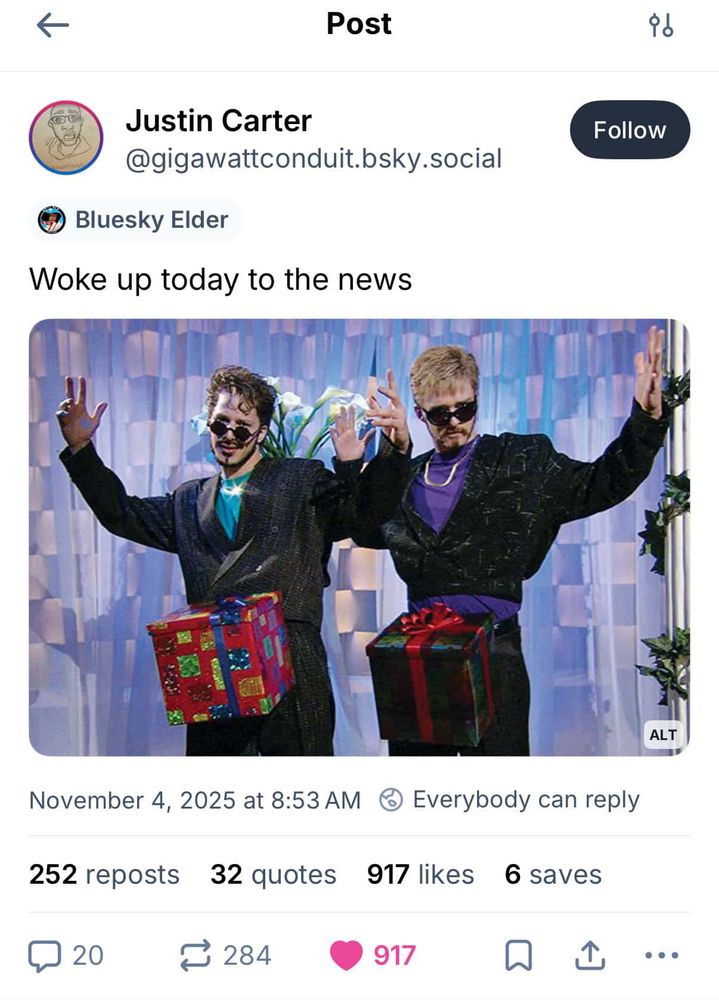
Task: Open the Bluesky Elder label badge
Action: coord(135,220)
